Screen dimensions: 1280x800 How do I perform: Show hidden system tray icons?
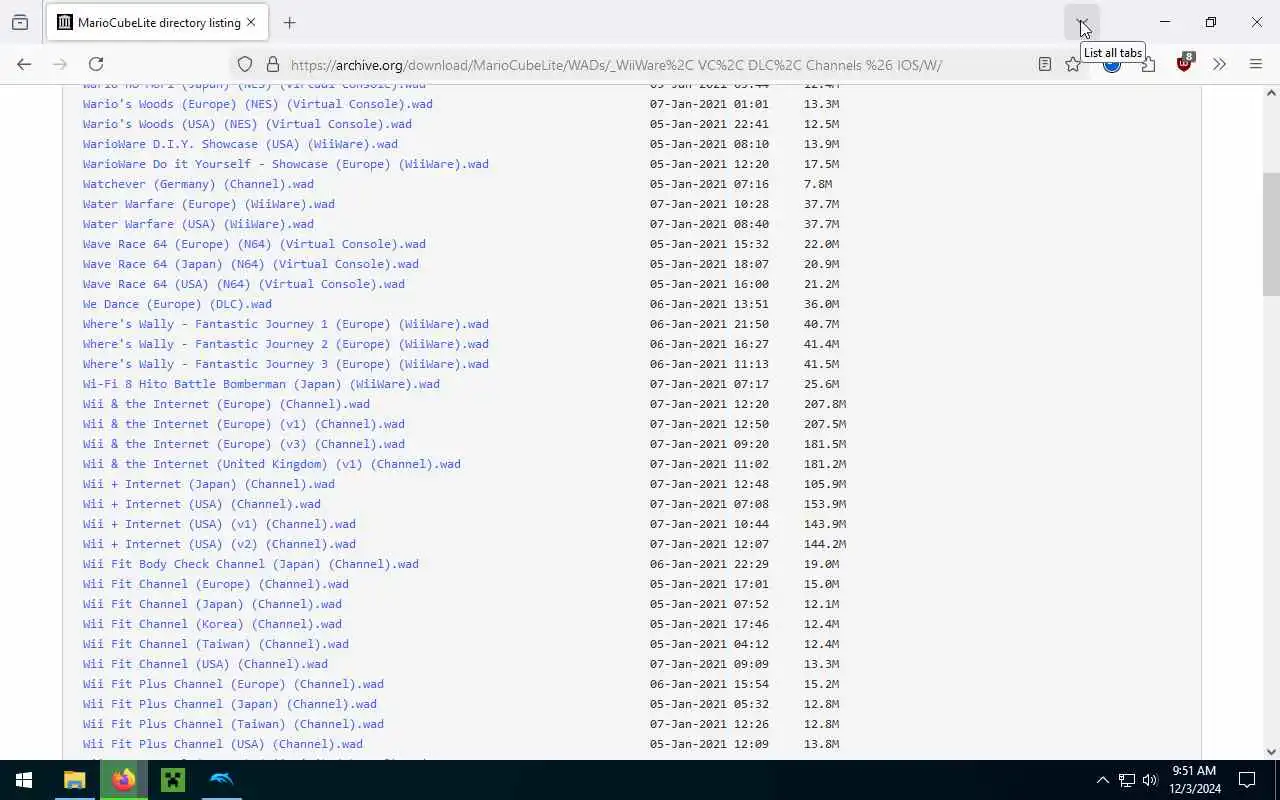(1102, 780)
